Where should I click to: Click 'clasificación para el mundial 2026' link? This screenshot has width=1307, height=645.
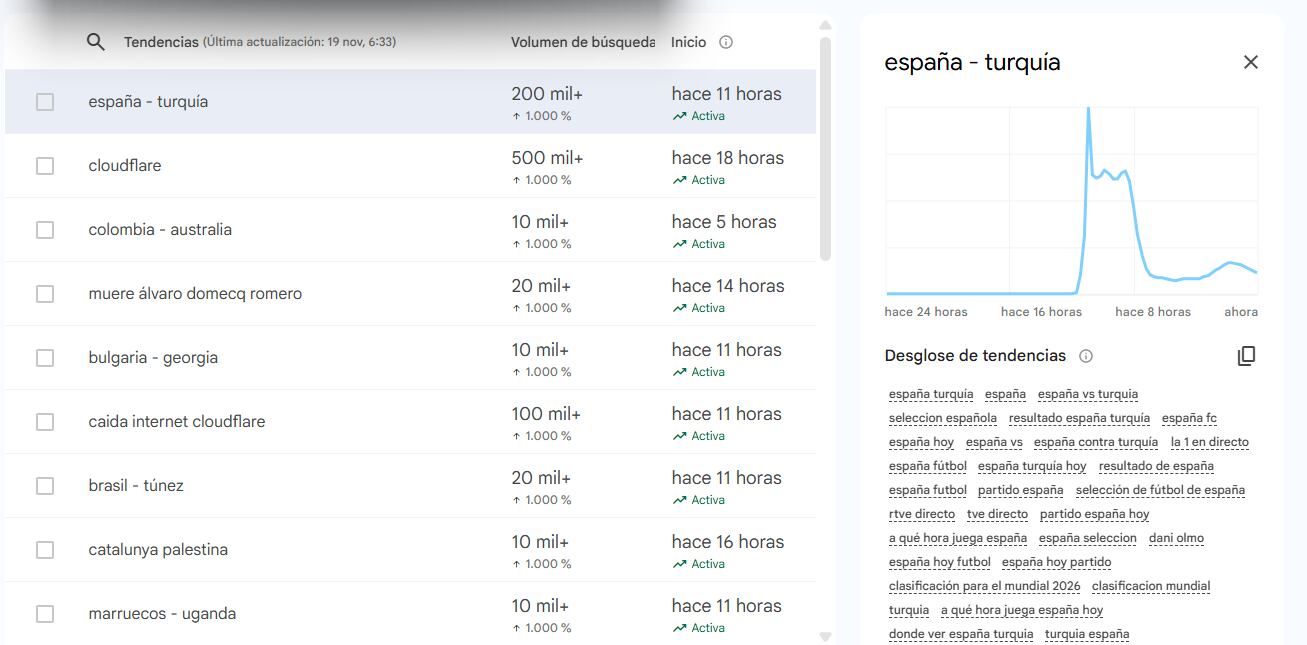pyautogui.click(x=984, y=586)
